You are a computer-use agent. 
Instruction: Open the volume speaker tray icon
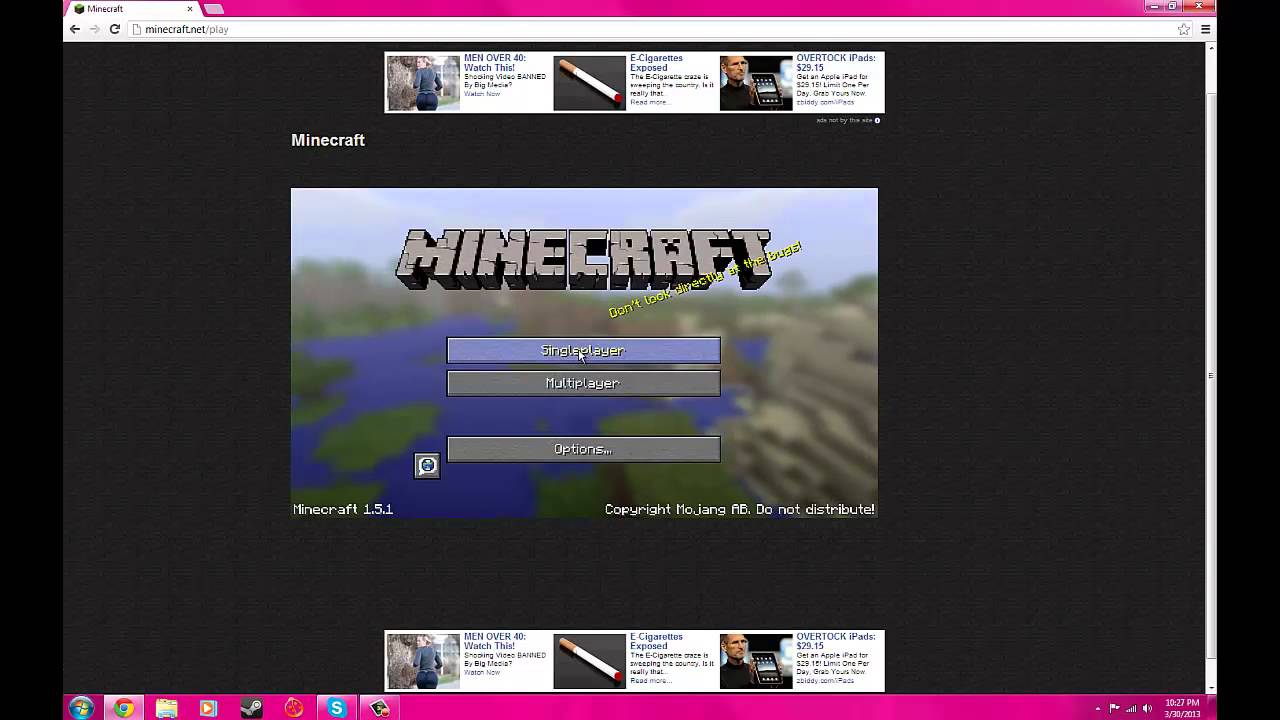tap(1147, 708)
